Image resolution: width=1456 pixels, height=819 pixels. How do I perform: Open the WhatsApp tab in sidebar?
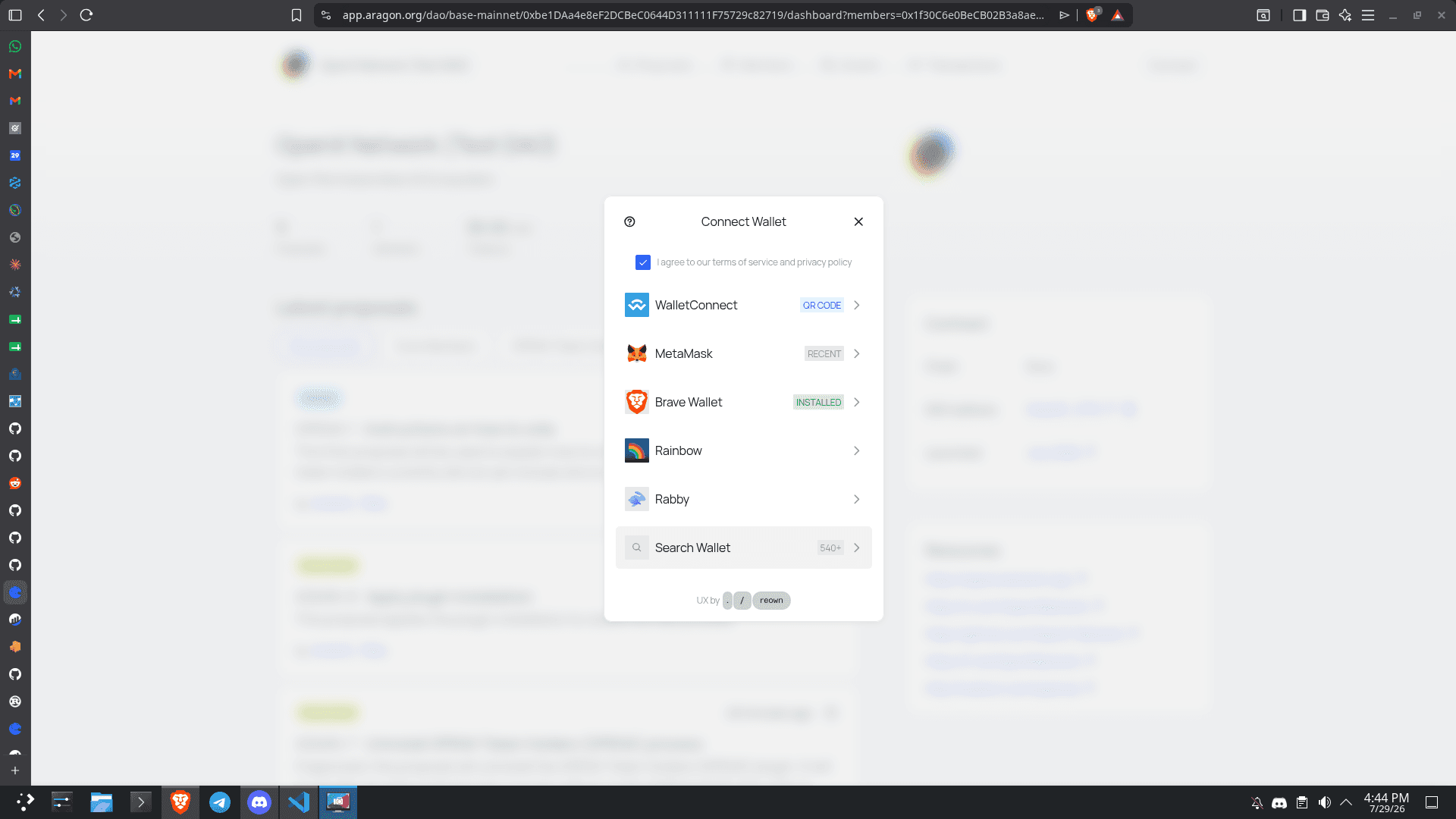(x=15, y=46)
